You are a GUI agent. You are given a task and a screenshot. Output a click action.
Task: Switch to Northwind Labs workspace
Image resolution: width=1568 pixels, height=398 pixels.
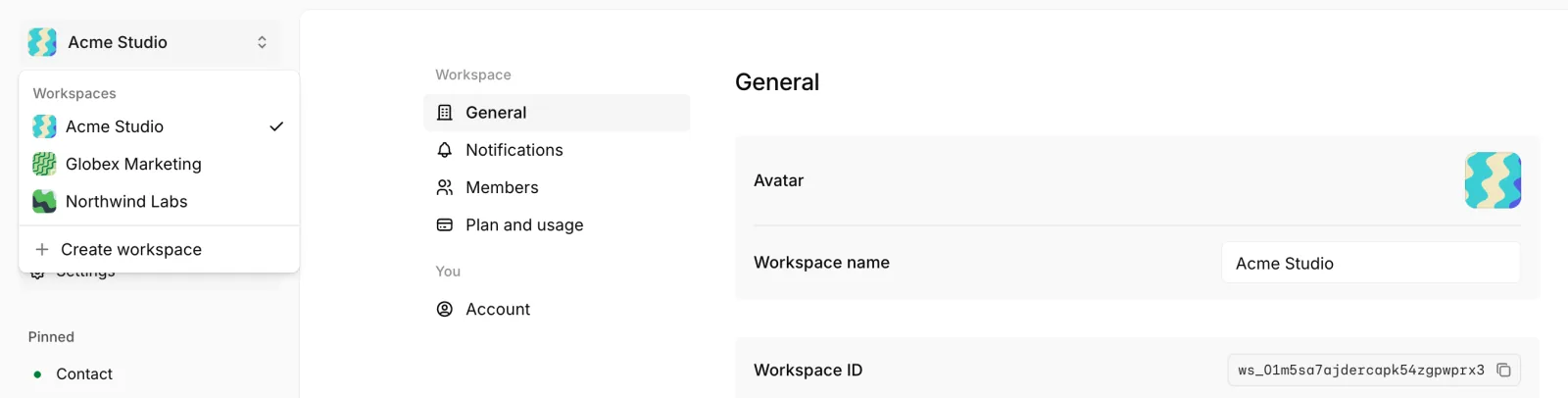pos(159,201)
